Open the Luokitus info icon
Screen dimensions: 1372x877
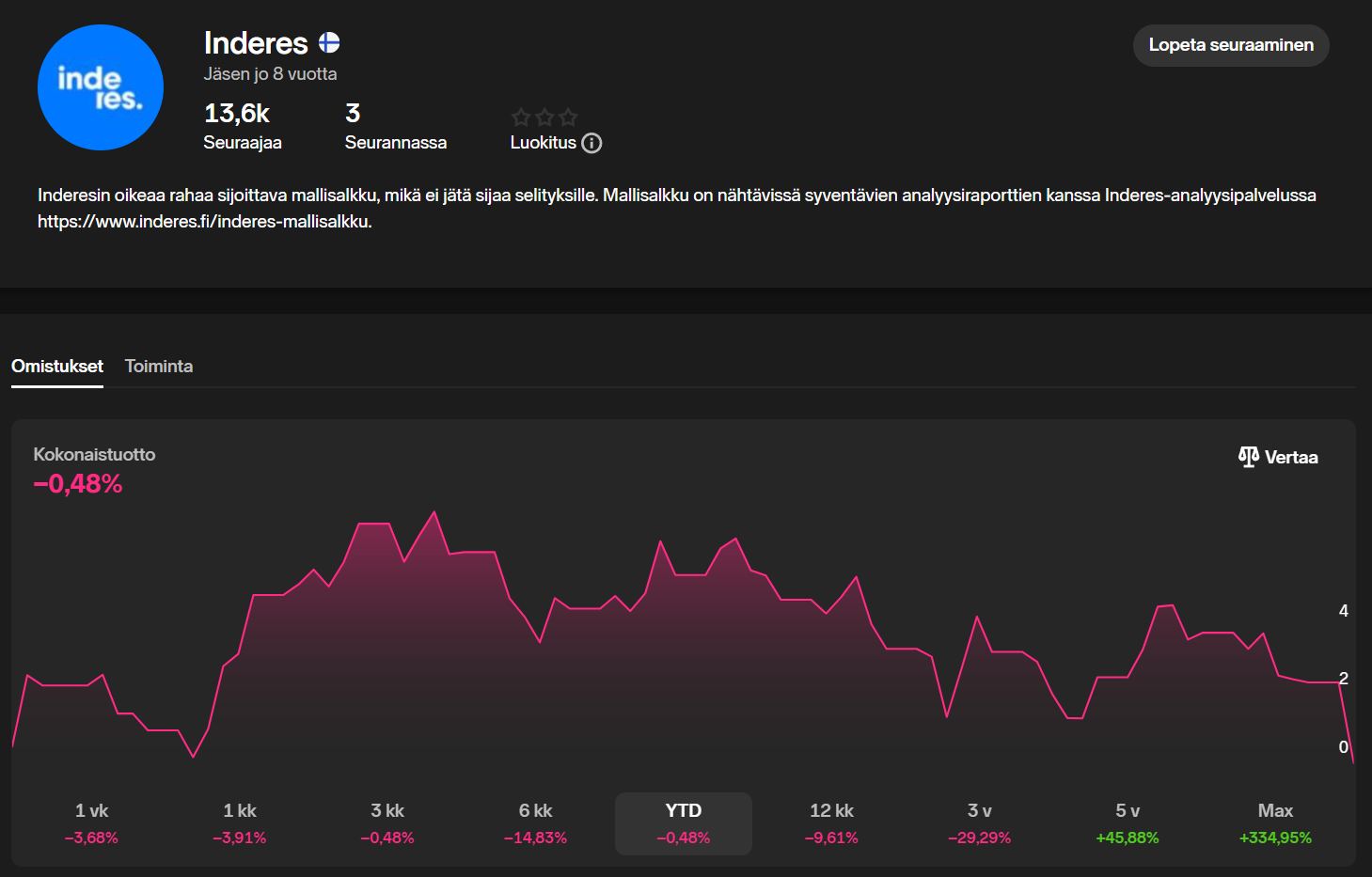[591, 143]
